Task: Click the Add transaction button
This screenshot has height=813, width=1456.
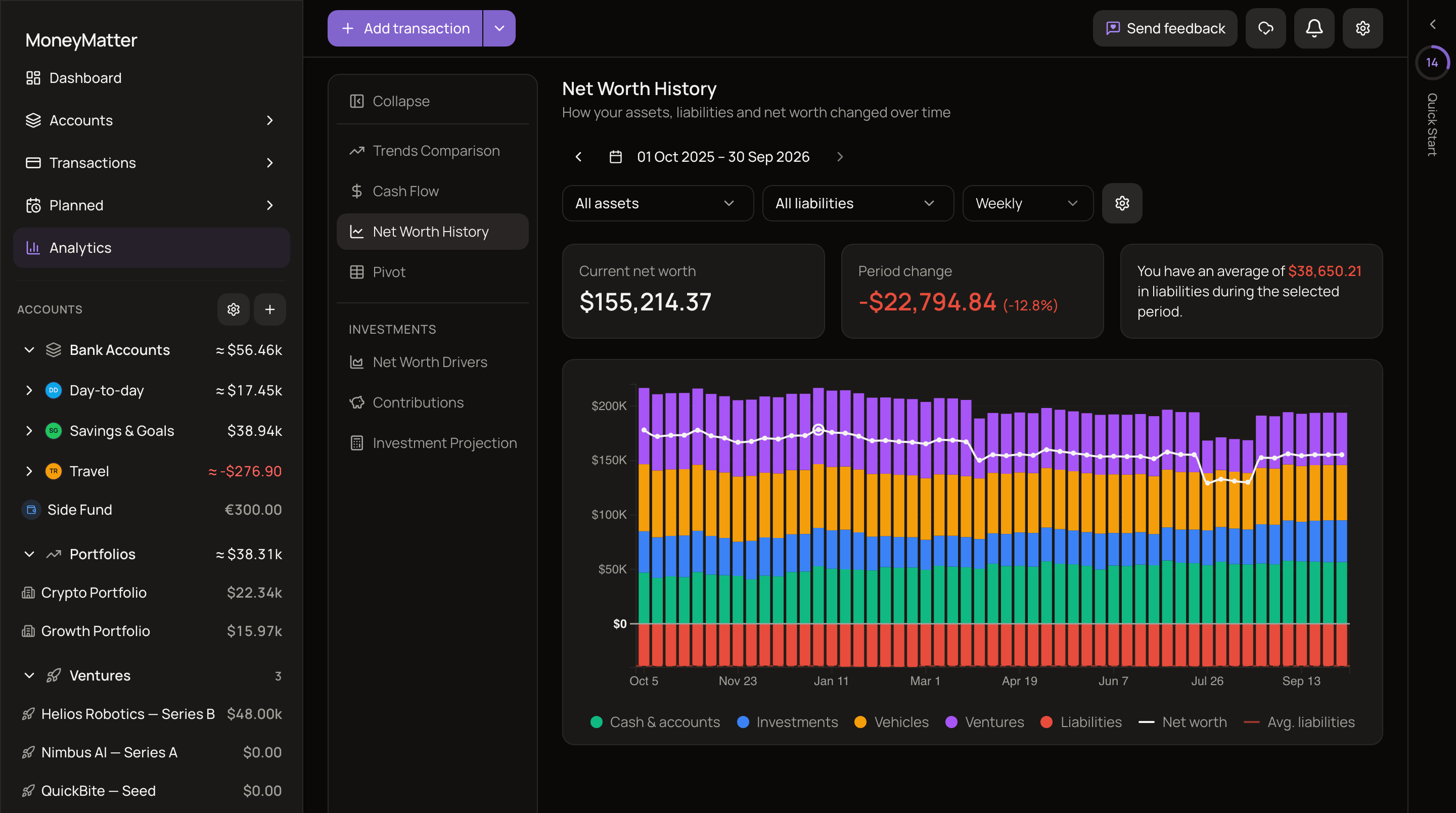Action: [x=404, y=28]
